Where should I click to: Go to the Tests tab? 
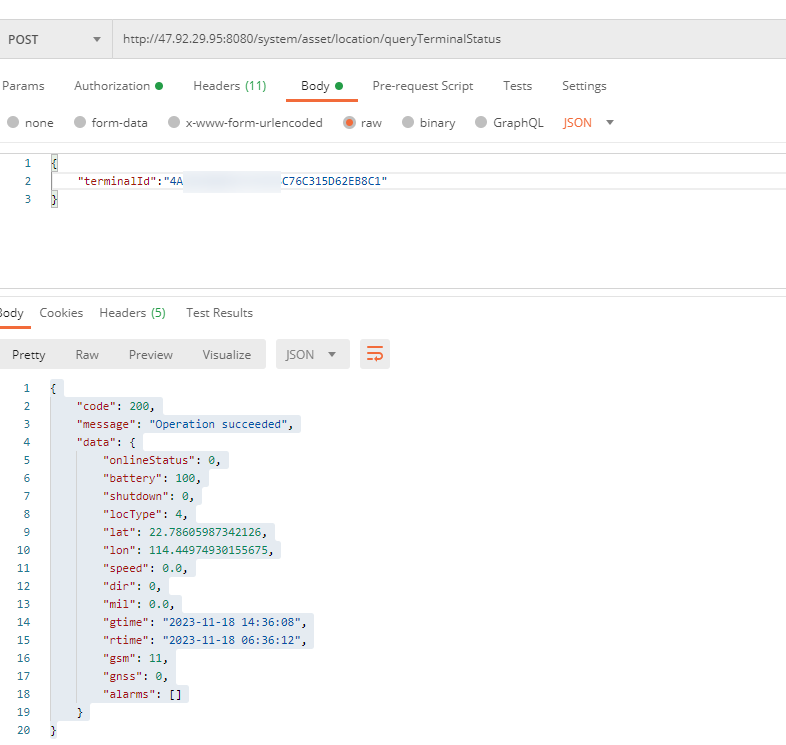tap(517, 86)
